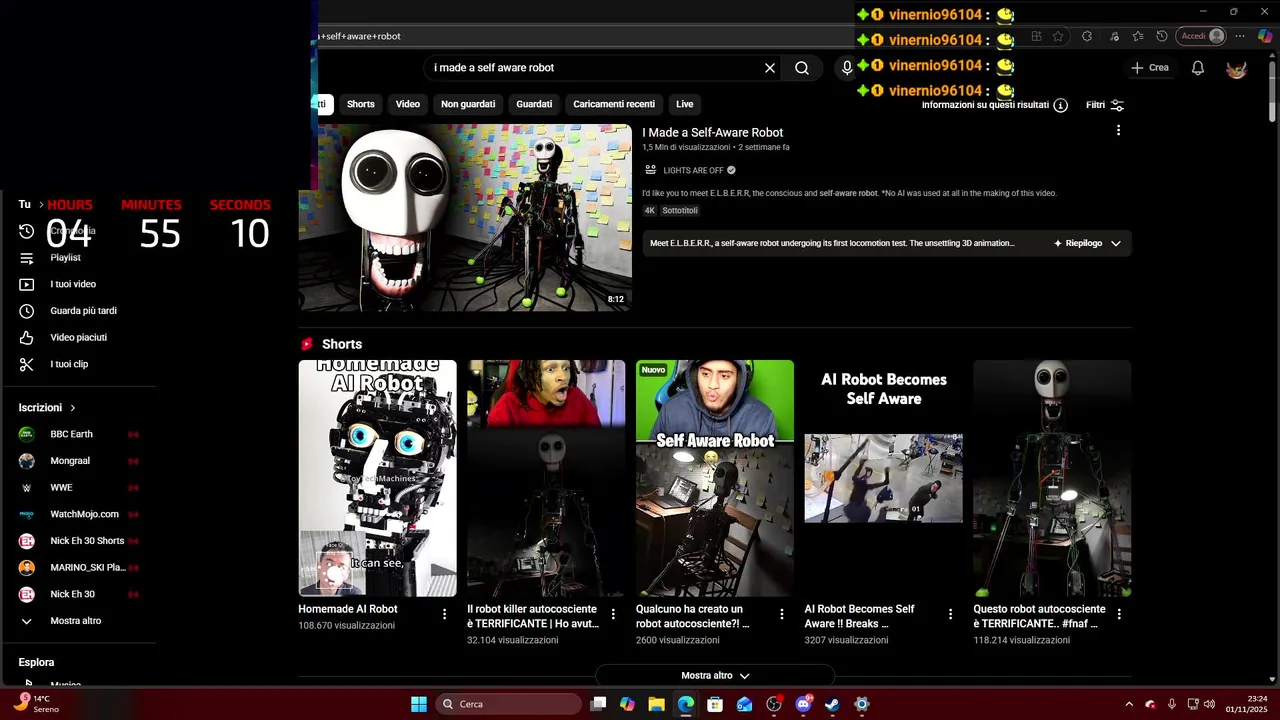The image size is (1280, 720).
Task: Open I Made a Self-Aware Robot title
Action: pyautogui.click(x=712, y=132)
